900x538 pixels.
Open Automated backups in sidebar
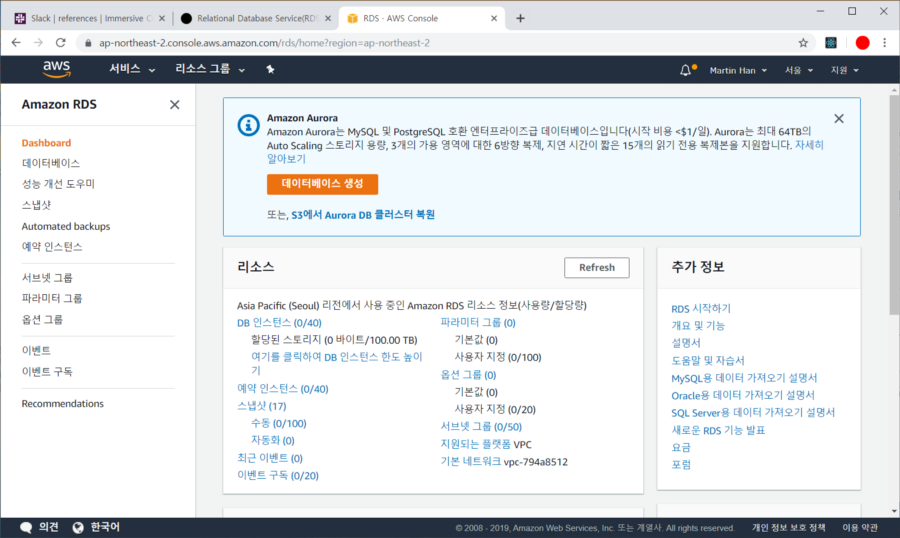(66, 226)
